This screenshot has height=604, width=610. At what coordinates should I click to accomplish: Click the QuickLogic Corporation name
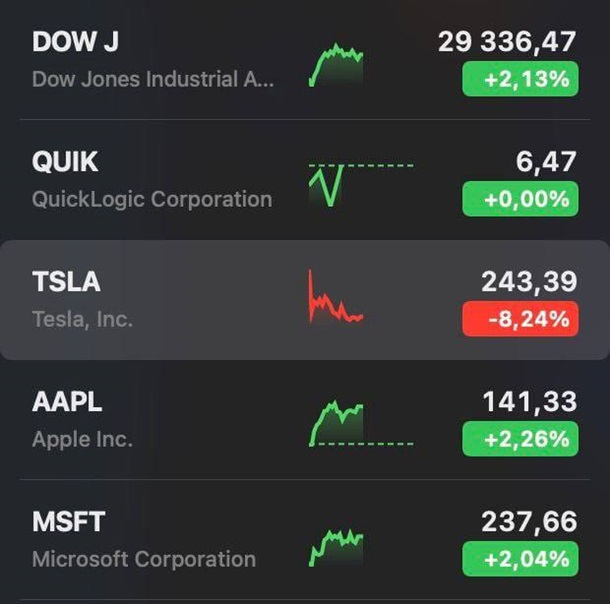coord(152,199)
